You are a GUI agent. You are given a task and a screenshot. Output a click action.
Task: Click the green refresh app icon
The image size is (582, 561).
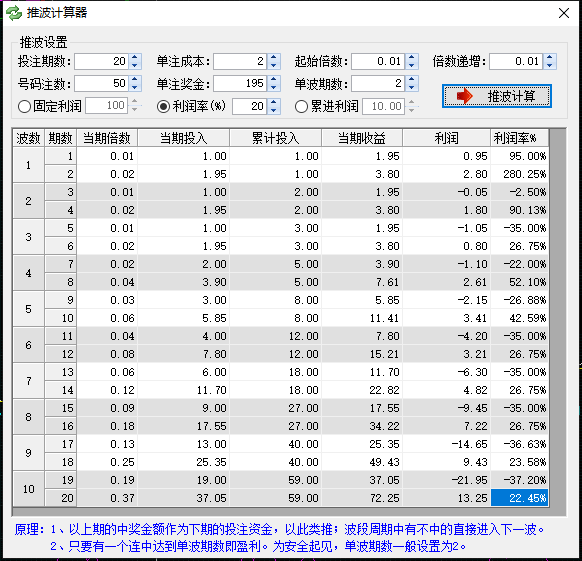pos(14,13)
